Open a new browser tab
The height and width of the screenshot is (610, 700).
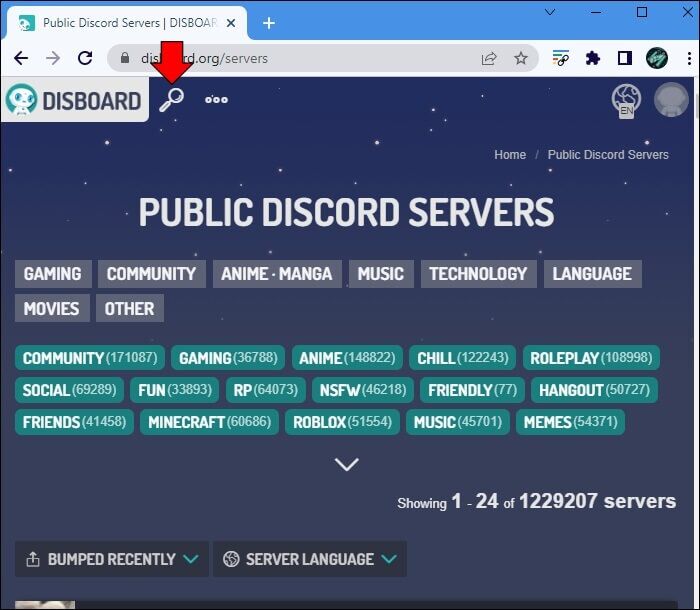[269, 23]
